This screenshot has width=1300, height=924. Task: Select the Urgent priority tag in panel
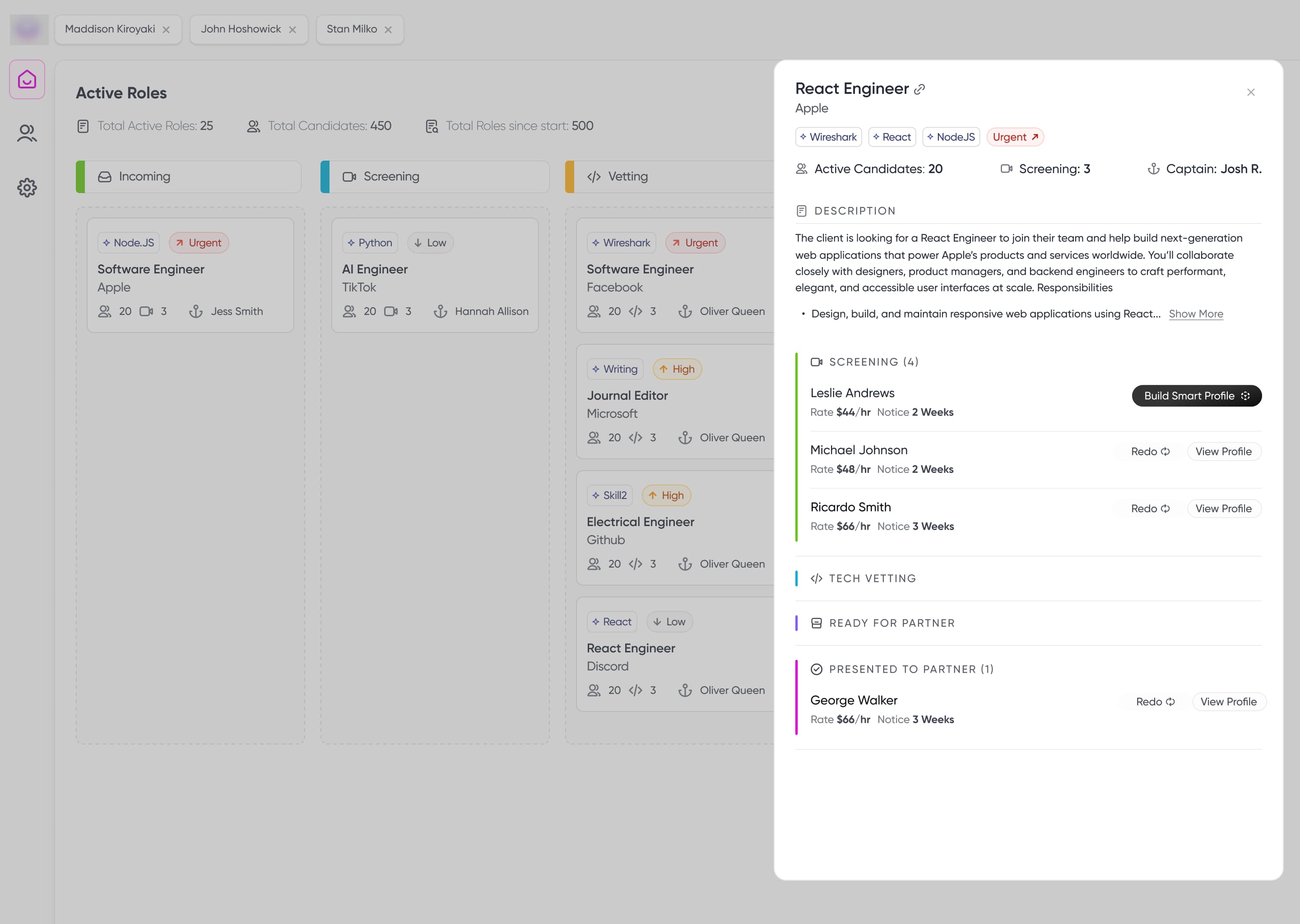pos(1015,137)
